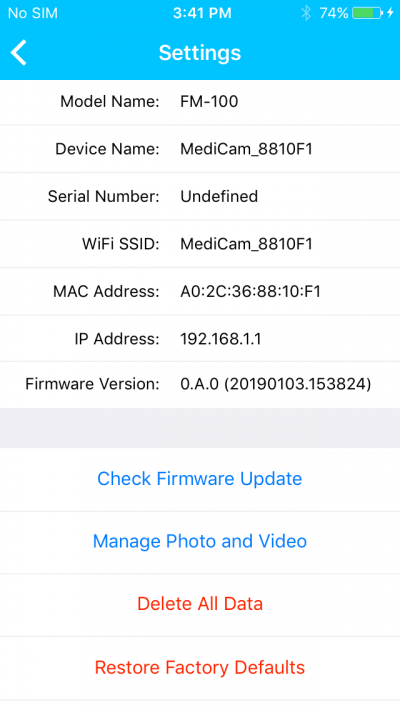Tap the Bluetooth icon in status bar

[x=306, y=13]
